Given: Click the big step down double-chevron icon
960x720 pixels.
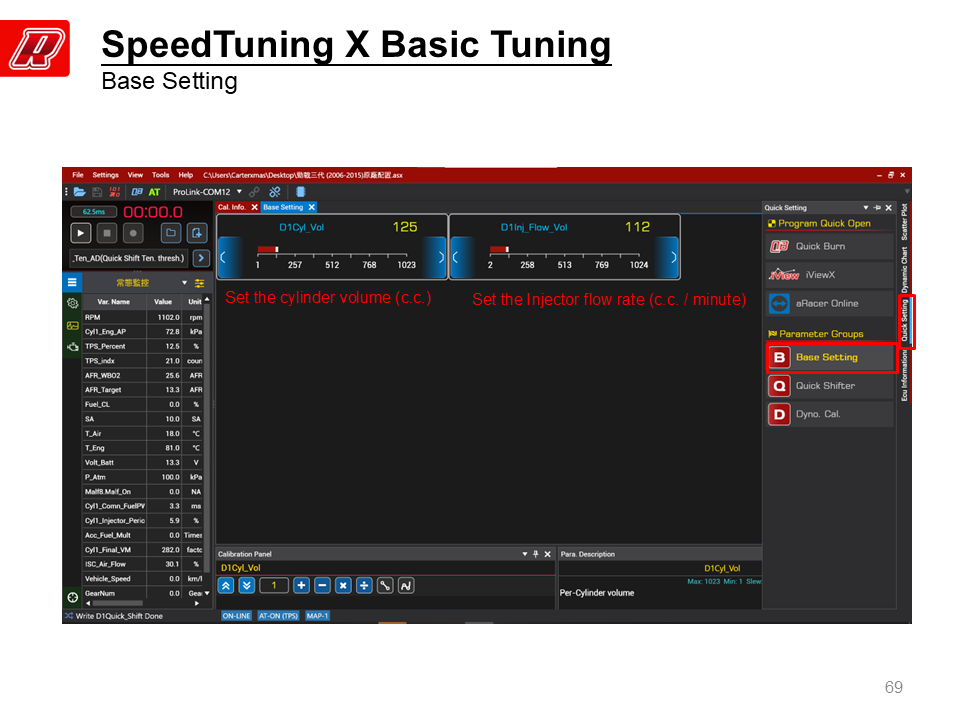Looking at the screenshot, I should [x=247, y=586].
